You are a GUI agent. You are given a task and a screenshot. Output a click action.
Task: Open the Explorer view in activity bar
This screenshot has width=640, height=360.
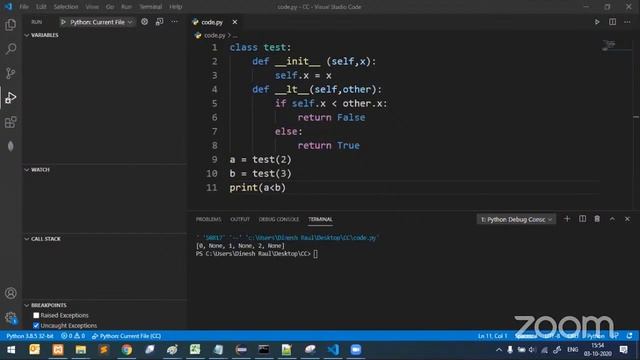(11, 25)
